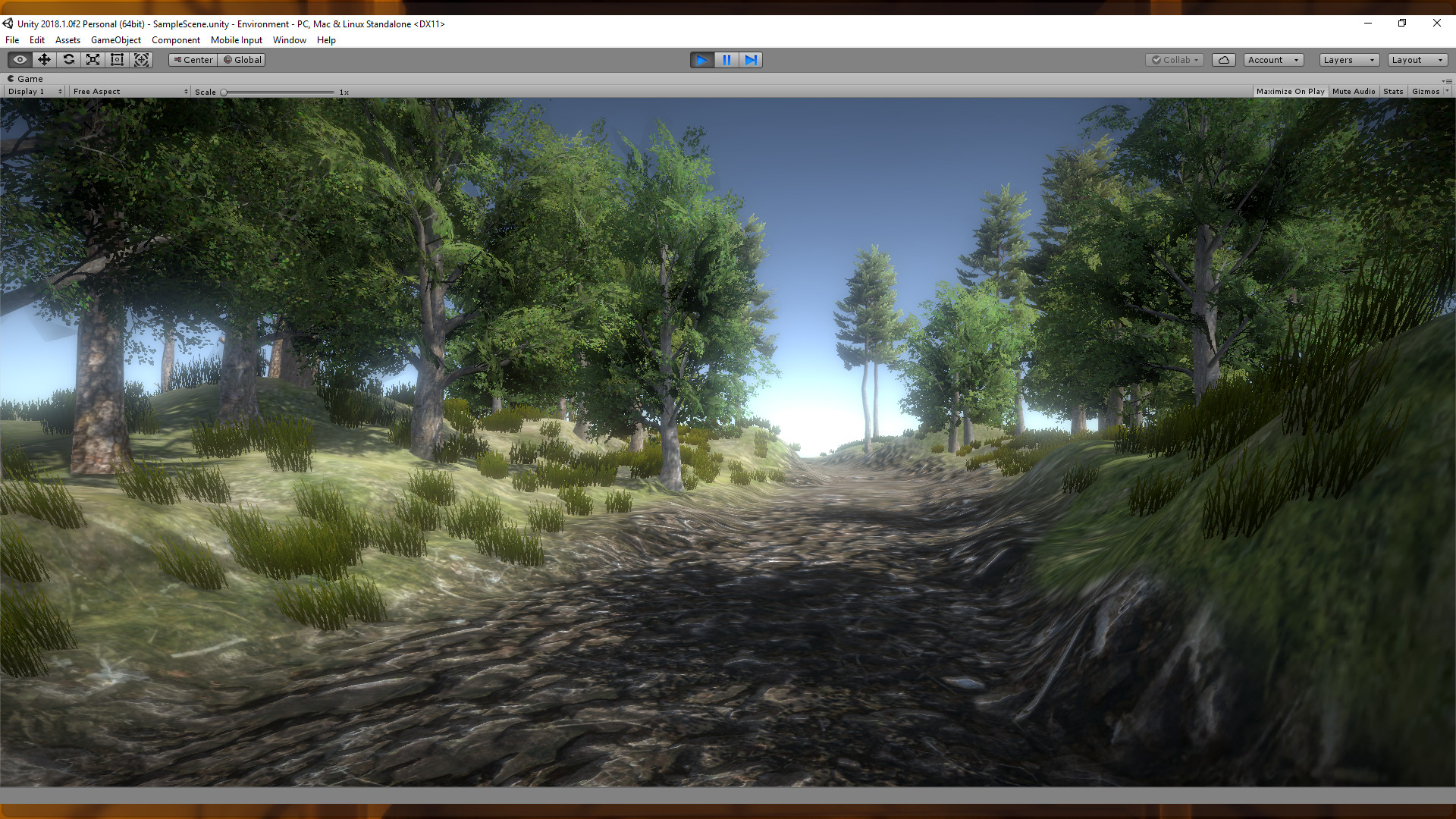Image resolution: width=1456 pixels, height=819 pixels.
Task: Click the Scale slider handle
Action: coord(224,93)
